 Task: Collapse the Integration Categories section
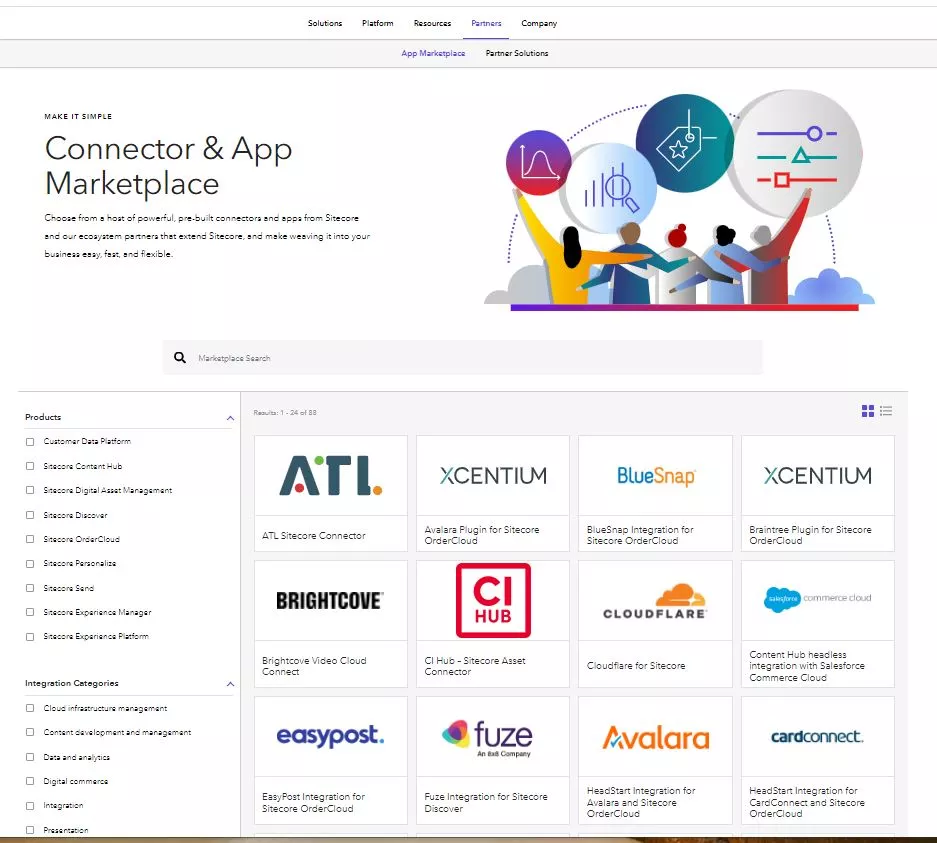tap(229, 684)
